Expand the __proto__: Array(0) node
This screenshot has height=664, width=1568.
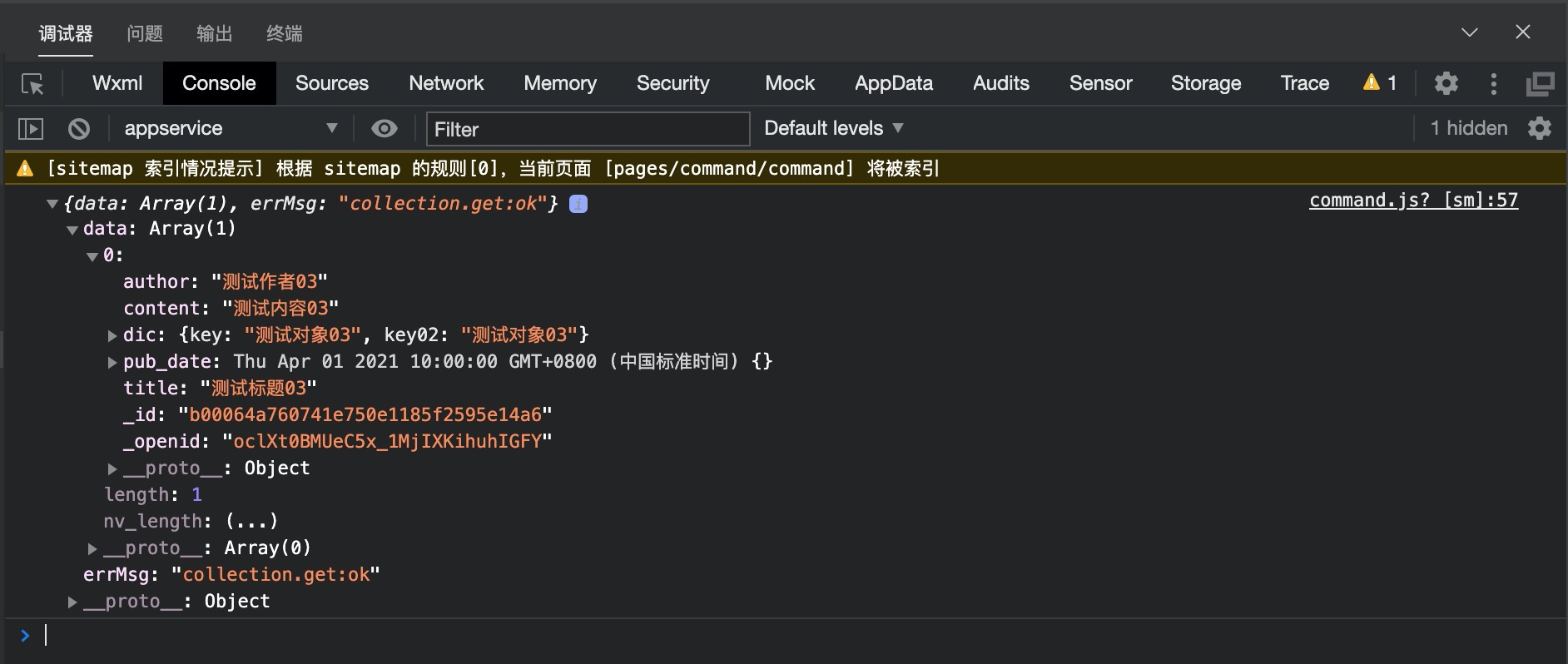92,548
